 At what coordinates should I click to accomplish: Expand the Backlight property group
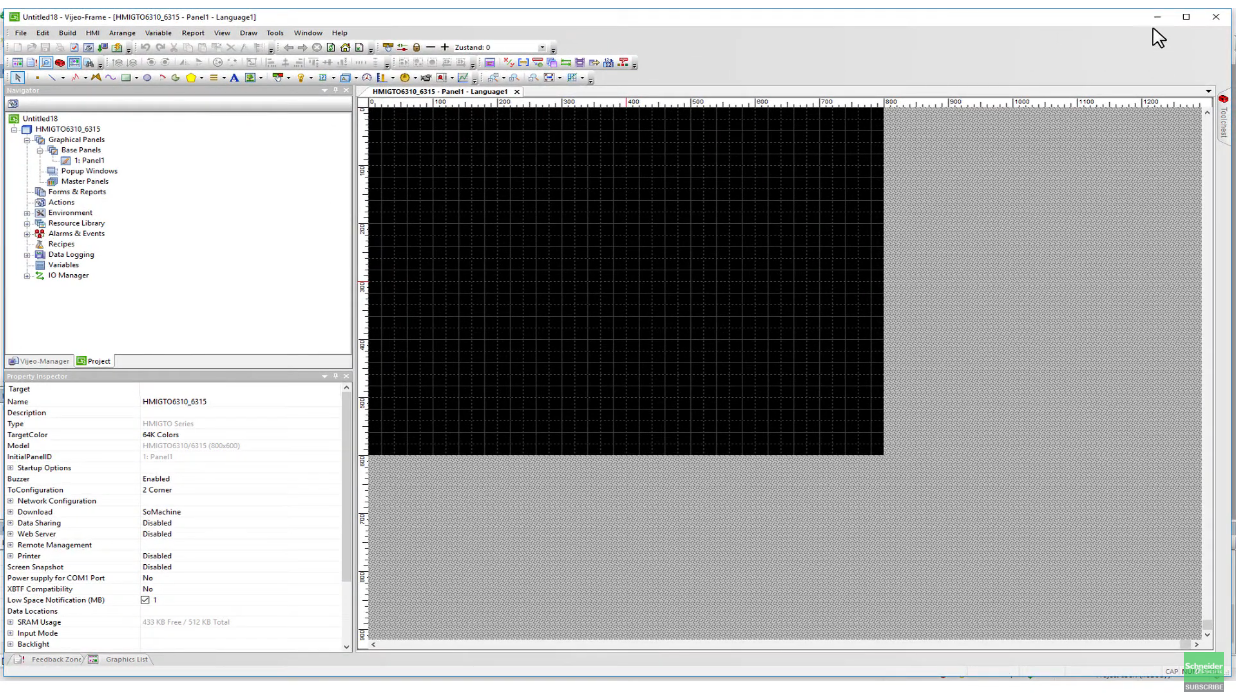10,644
